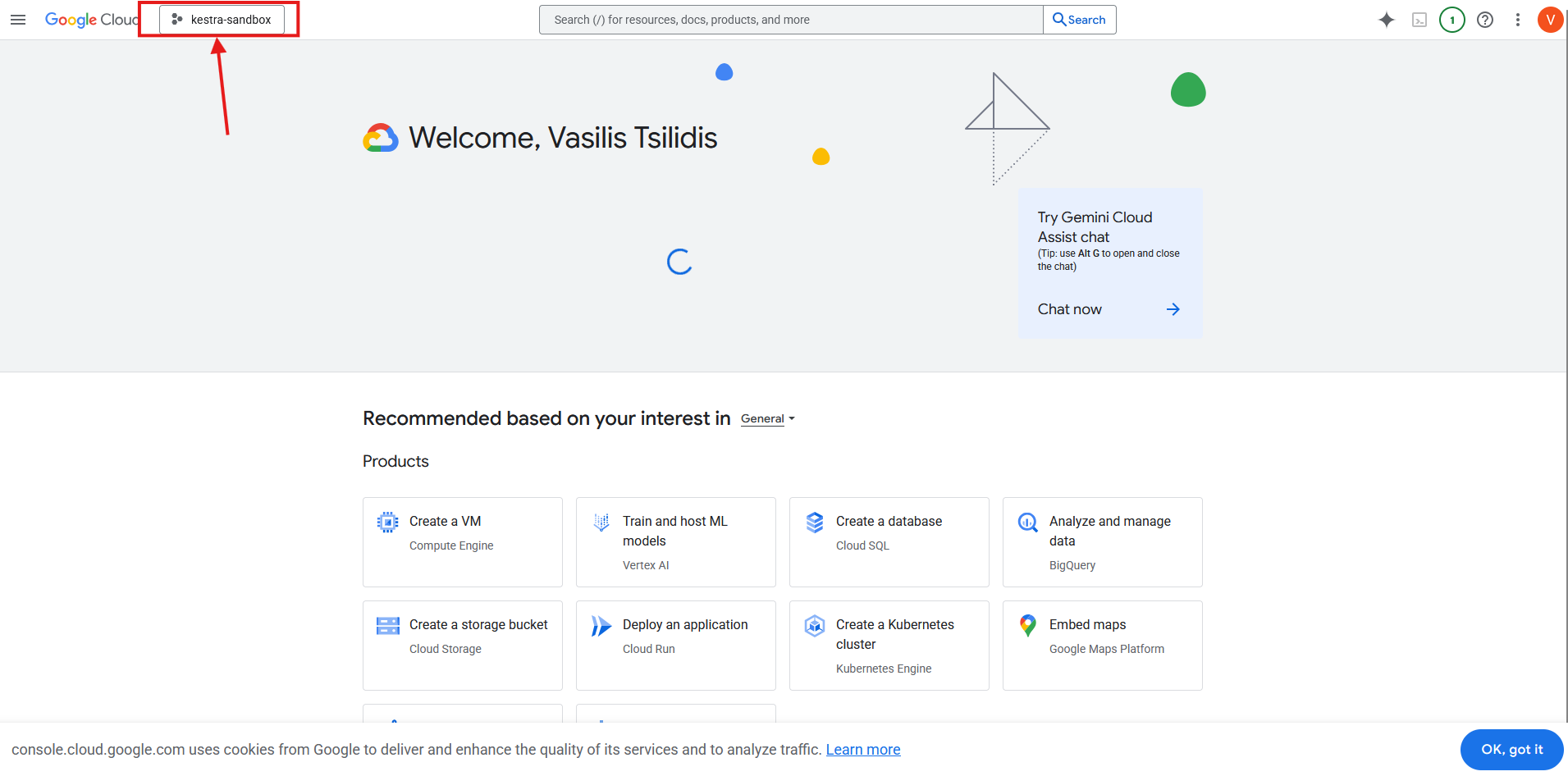Open the main navigation hamburger menu
The height and width of the screenshot is (776, 1568).
18,20
